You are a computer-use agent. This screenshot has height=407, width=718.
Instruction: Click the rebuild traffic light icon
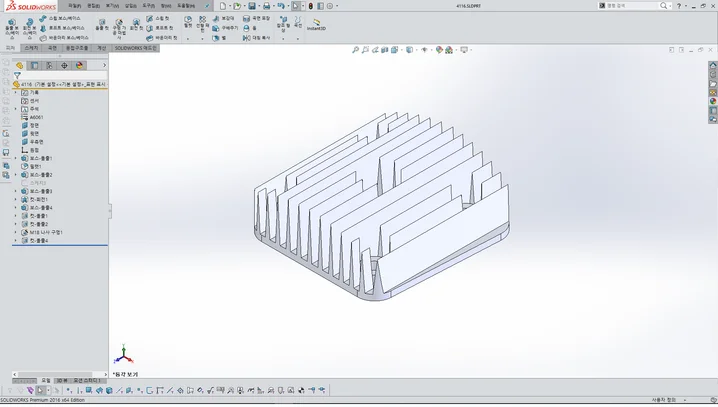click(x=308, y=6)
